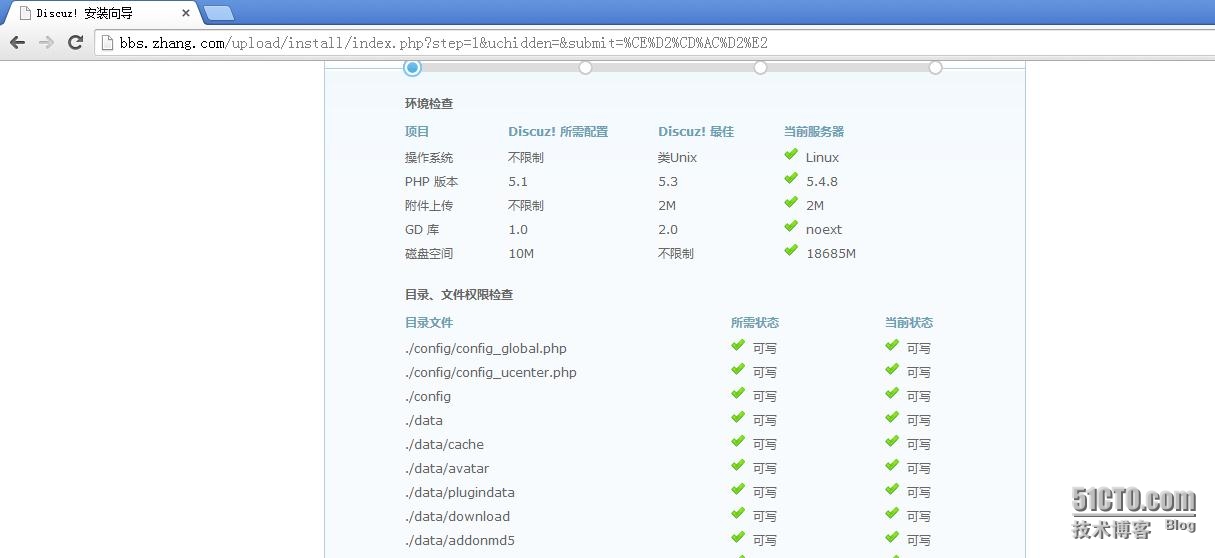Click the ./data/cache directory name
The image size is (1215, 558).
click(x=444, y=445)
